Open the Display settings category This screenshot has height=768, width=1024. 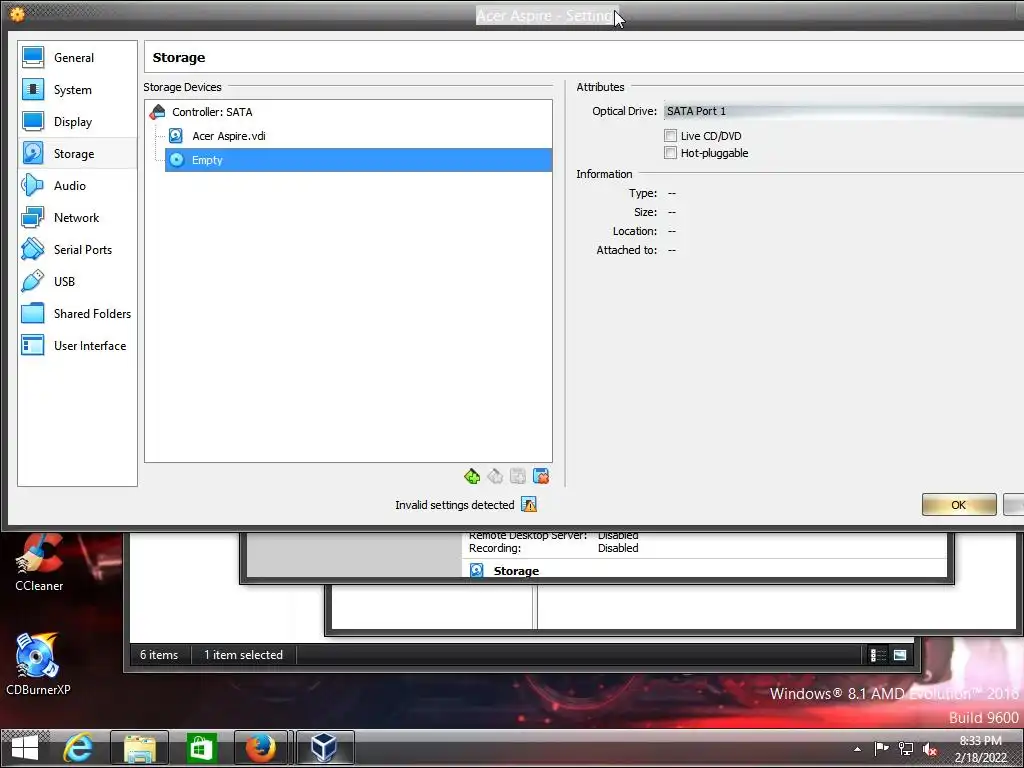point(77,121)
